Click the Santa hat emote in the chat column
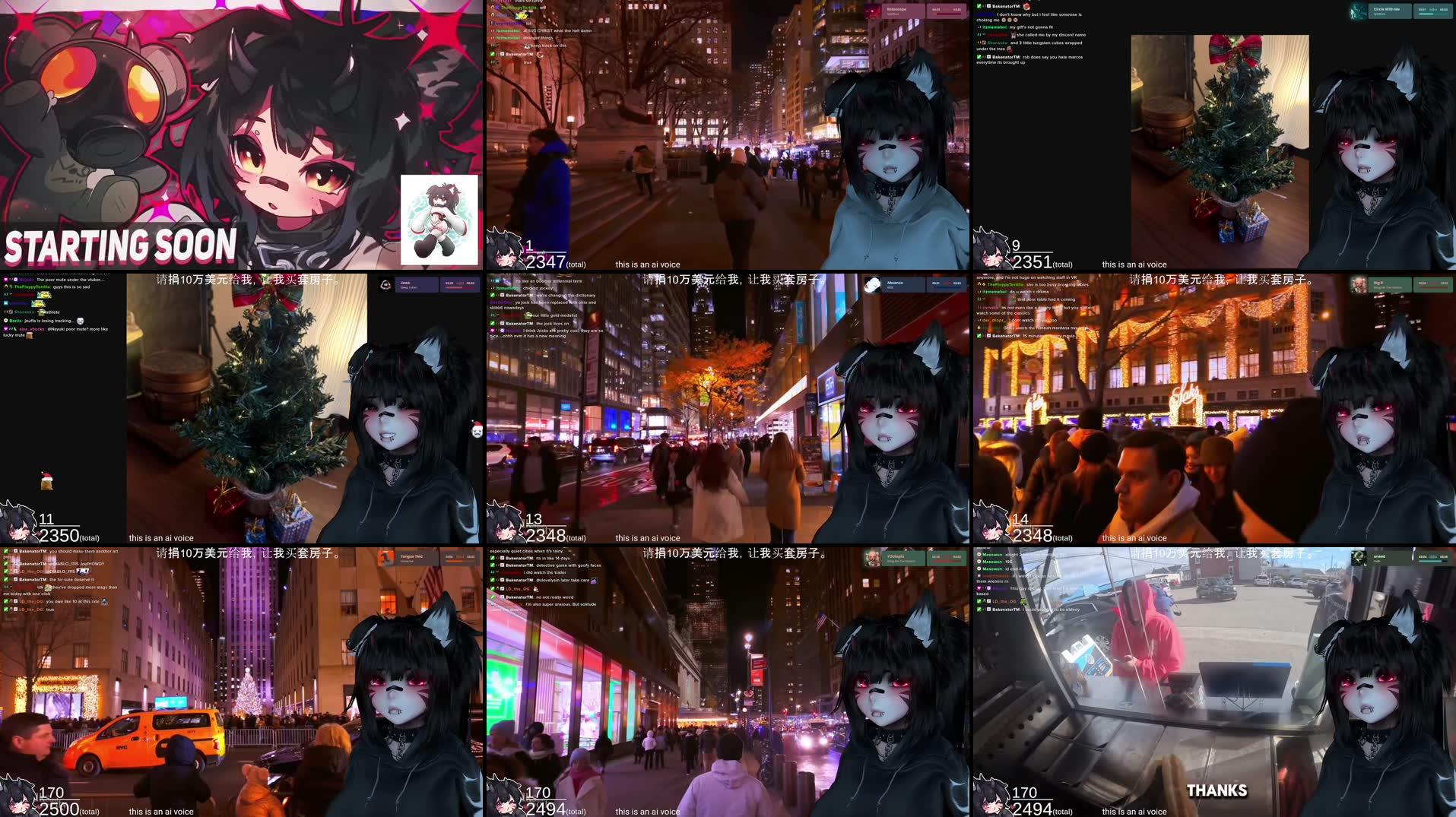This screenshot has width=1456, height=817. 47,480
